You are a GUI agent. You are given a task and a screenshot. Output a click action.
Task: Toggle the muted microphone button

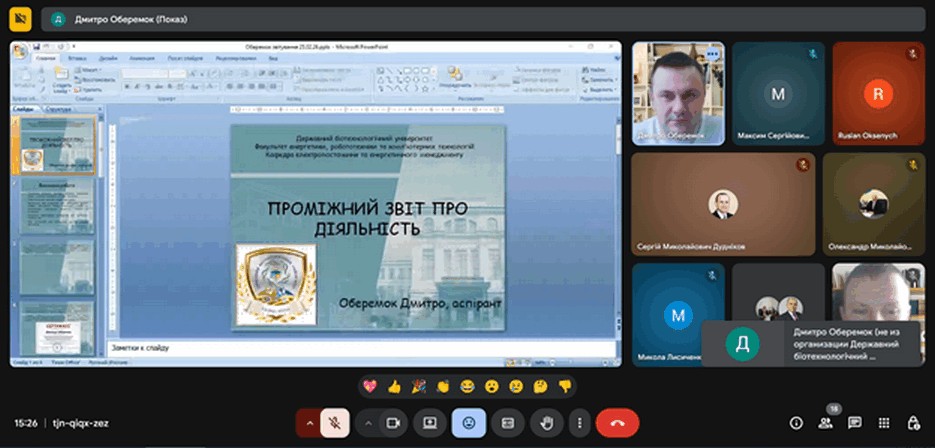335,423
